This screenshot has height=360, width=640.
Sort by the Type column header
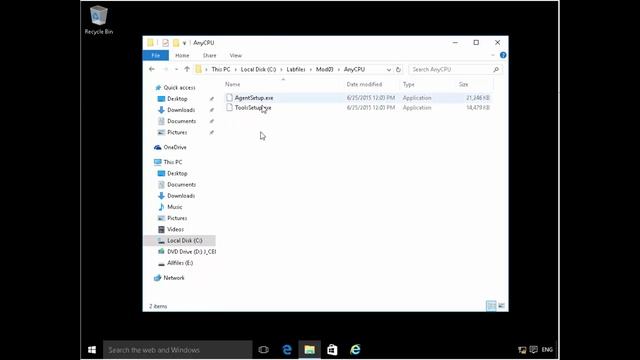point(409,84)
